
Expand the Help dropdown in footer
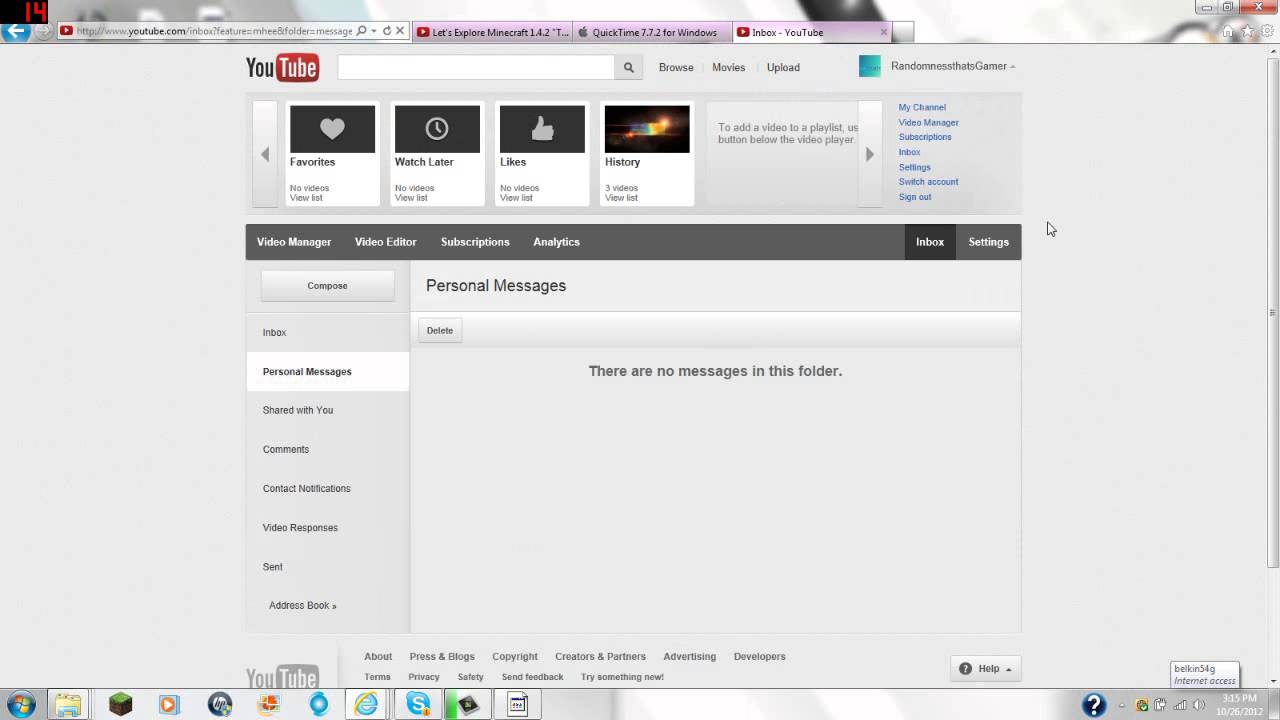[x=986, y=669]
